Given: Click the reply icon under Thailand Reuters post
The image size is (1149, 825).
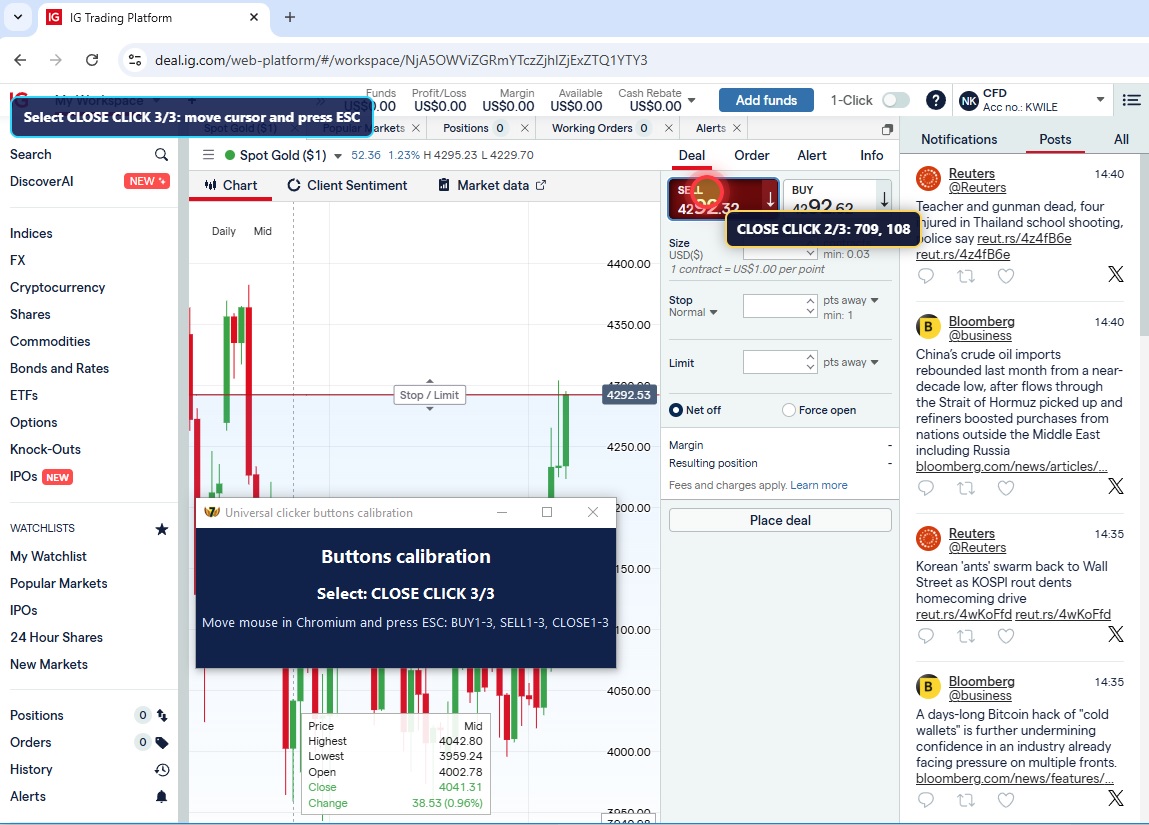Looking at the screenshot, I should (x=926, y=275).
